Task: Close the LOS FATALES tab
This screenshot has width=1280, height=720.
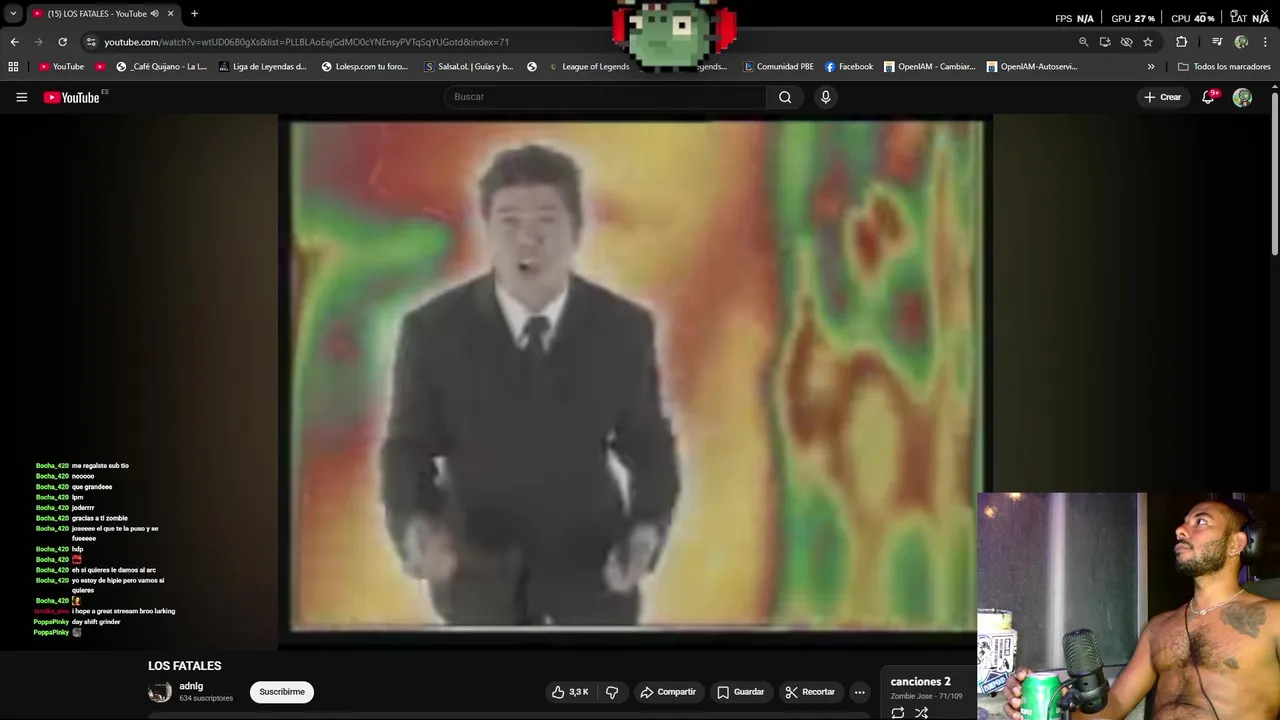Action: pos(170,14)
